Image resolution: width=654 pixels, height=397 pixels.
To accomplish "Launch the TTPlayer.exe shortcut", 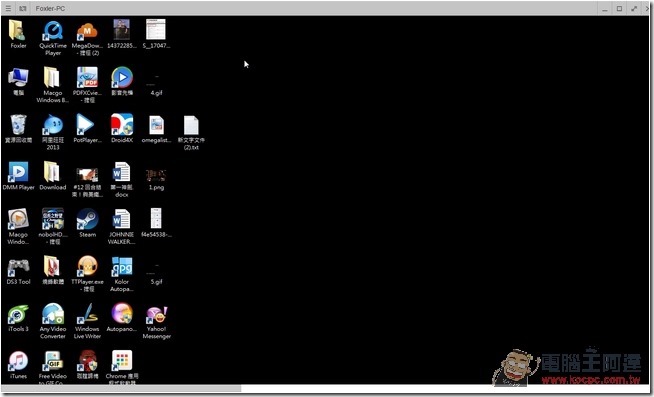I will click(88, 266).
